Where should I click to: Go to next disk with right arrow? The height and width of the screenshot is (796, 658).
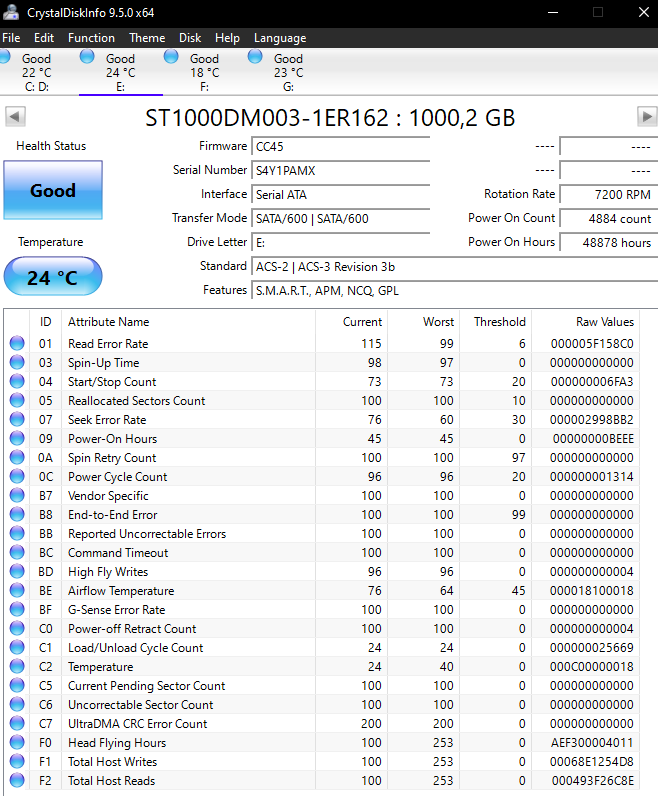click(647, 117)
